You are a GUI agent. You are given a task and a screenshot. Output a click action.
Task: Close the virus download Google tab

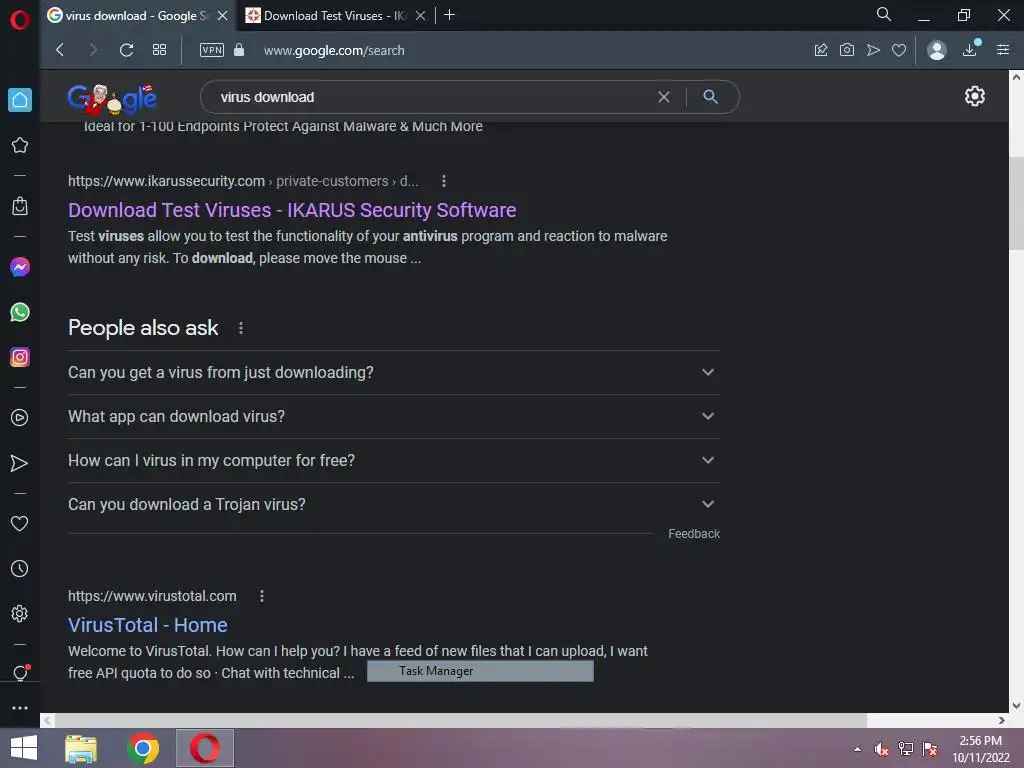(x=223, y=16)
